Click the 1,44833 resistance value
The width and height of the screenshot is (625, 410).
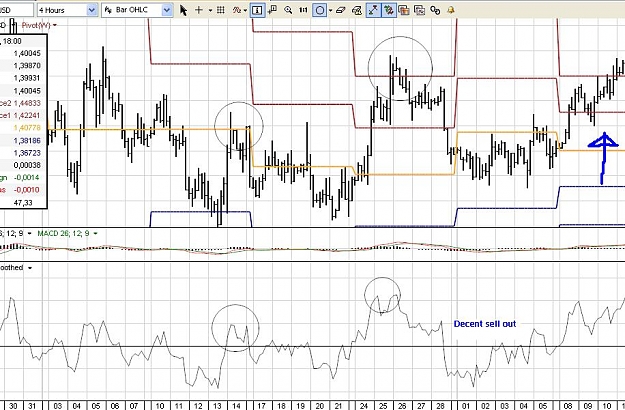pyautogui.click(x=27, y=103)
